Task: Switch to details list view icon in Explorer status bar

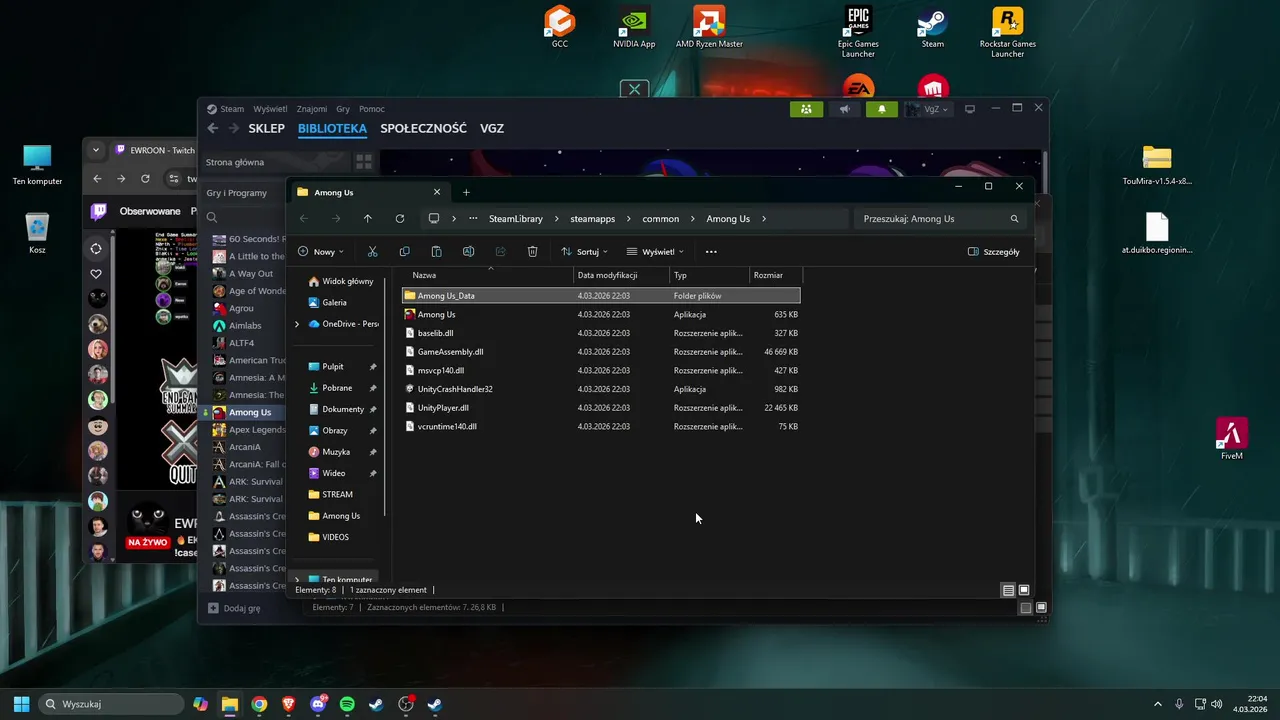Action: 1008,590
